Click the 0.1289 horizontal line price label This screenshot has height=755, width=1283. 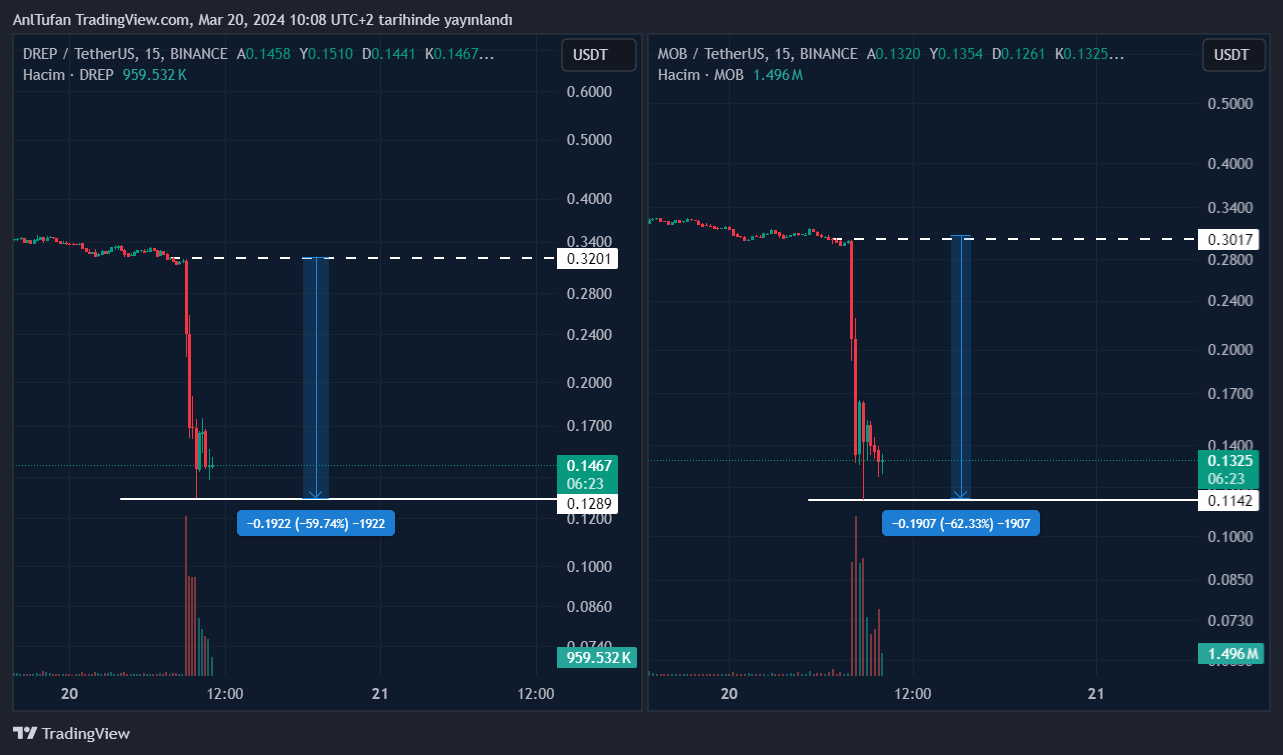click(x=590, y=503)
